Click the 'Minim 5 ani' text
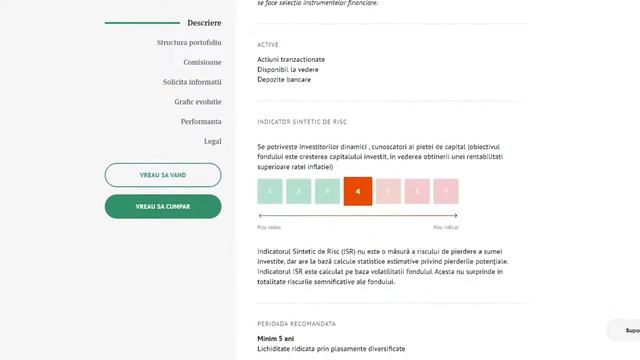This screenshot has height=360, width=640. (276, 338)
